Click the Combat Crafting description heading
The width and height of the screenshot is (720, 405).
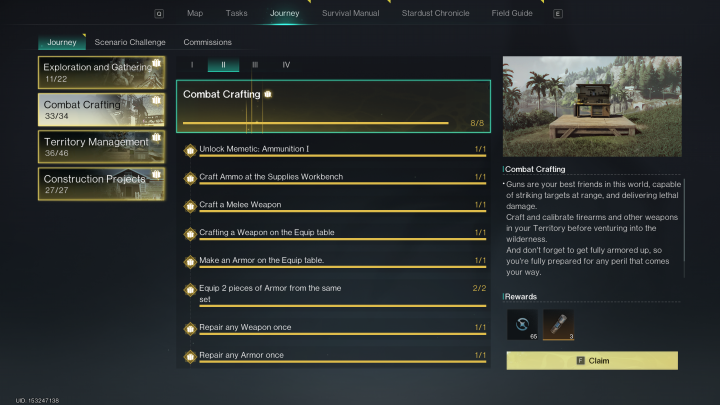535,169
